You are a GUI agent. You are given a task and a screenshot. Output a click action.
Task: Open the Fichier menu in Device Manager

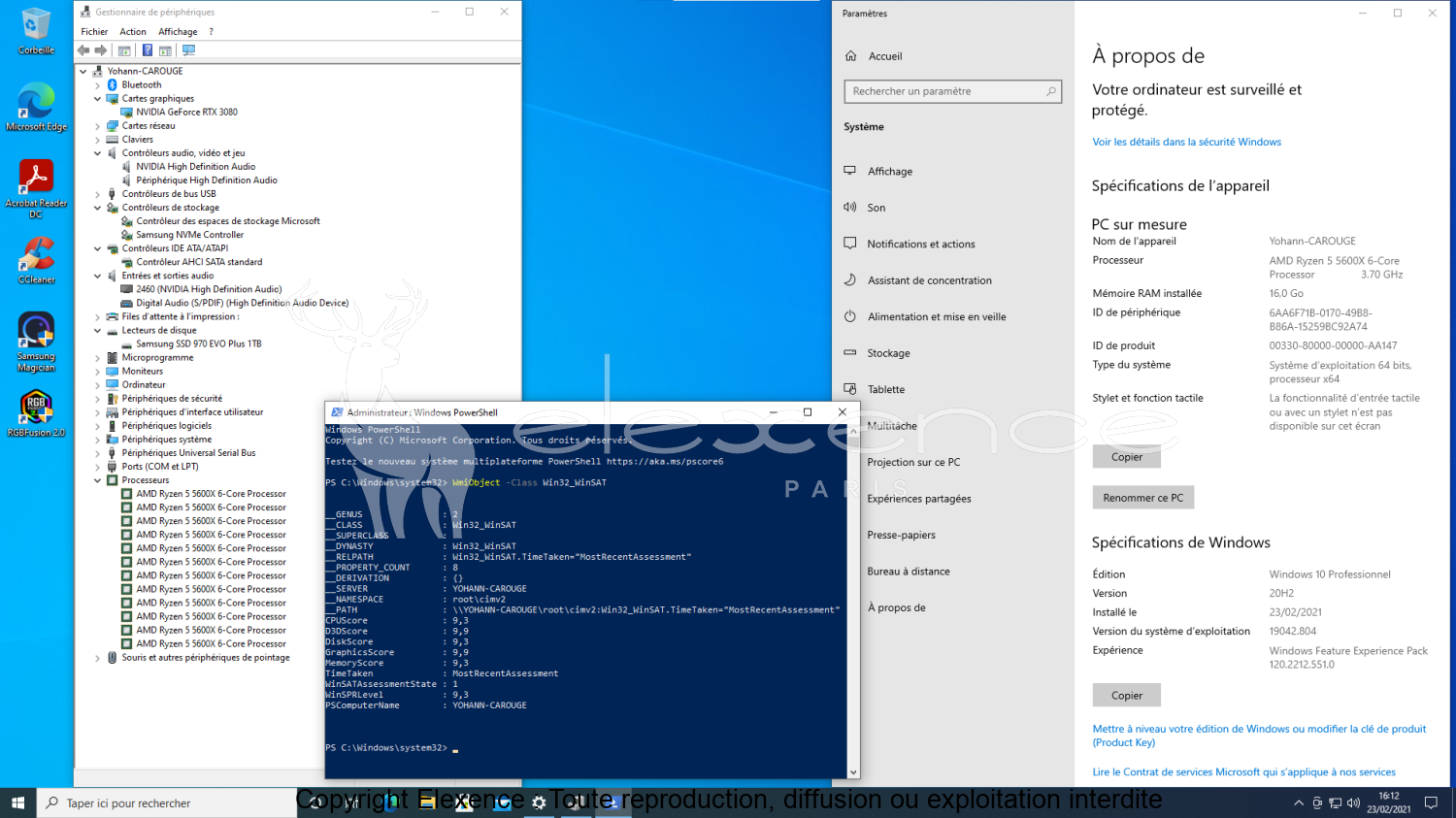95,32
